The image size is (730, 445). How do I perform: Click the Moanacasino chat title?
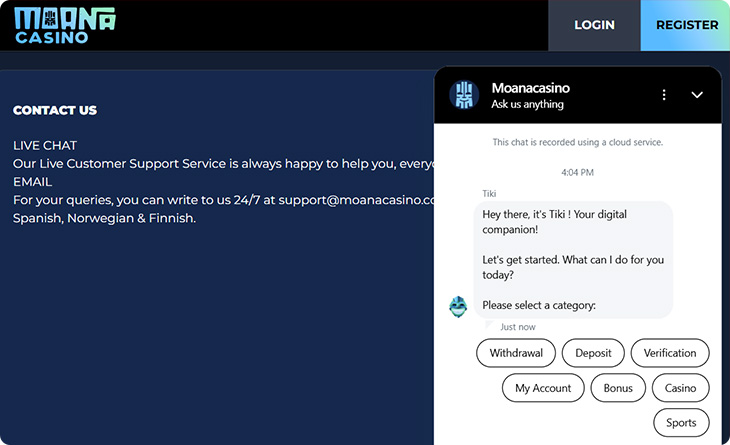tap(530, 88)
